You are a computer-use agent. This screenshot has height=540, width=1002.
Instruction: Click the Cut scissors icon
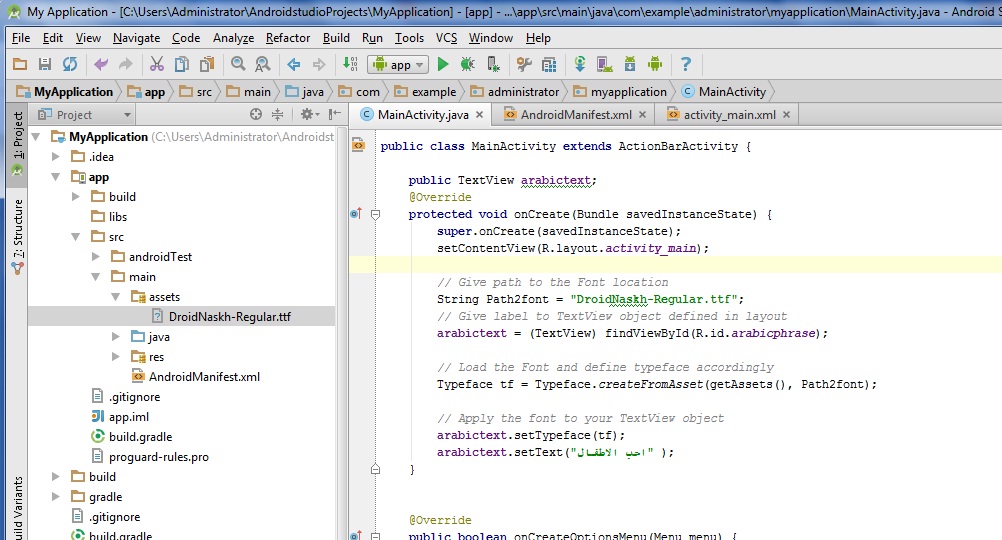pos(156,64)
